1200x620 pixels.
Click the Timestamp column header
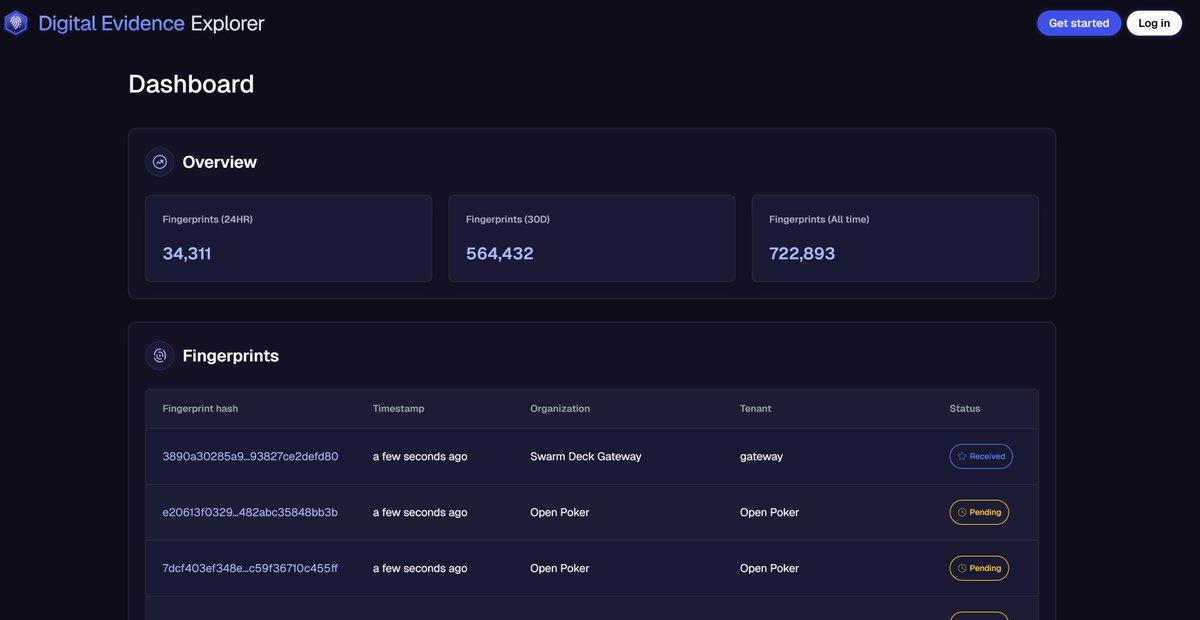pyautogui.click(x=398, y=408)
